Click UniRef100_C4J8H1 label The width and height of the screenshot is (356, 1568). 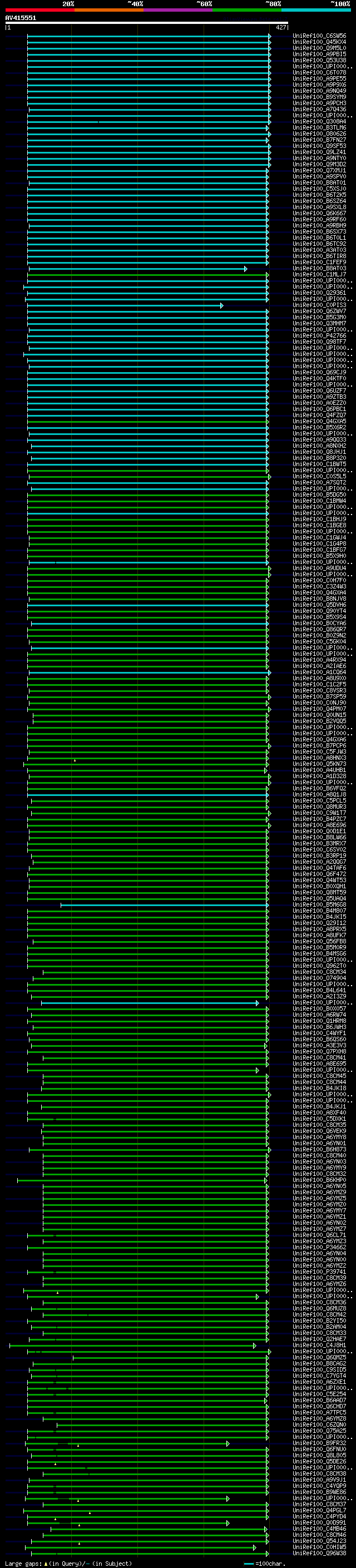(319, 1345)
